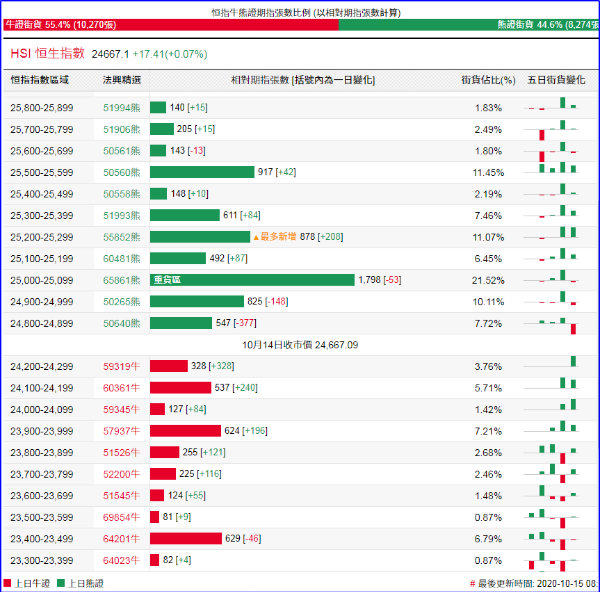Click the closing price text 10月14日收市價 24,667.09

click(300, 345)
